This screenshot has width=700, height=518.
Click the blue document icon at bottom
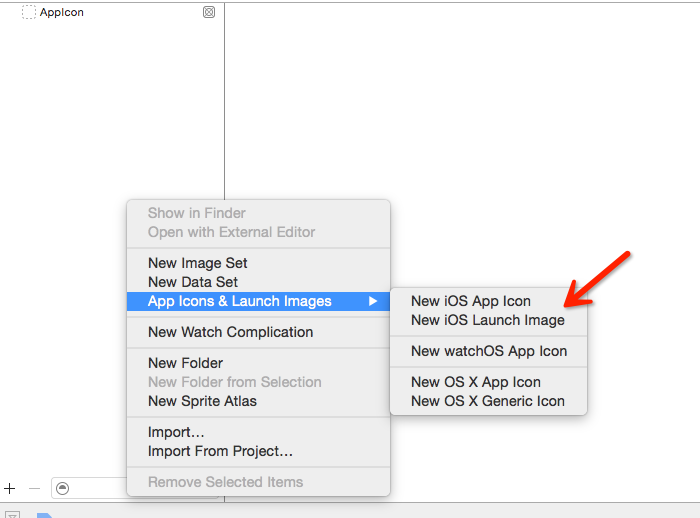point(45,515)
